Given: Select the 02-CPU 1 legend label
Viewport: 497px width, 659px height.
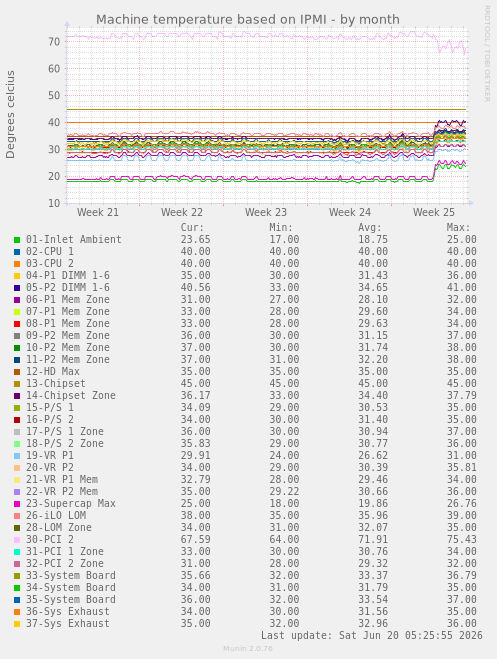Looking at the screenshot, I should click(50, 251).
